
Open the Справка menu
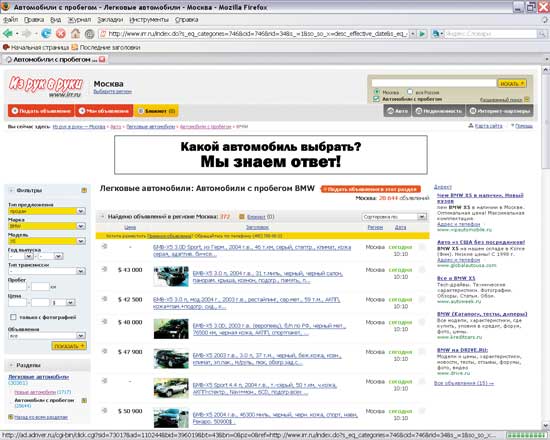tap(187, 20)
